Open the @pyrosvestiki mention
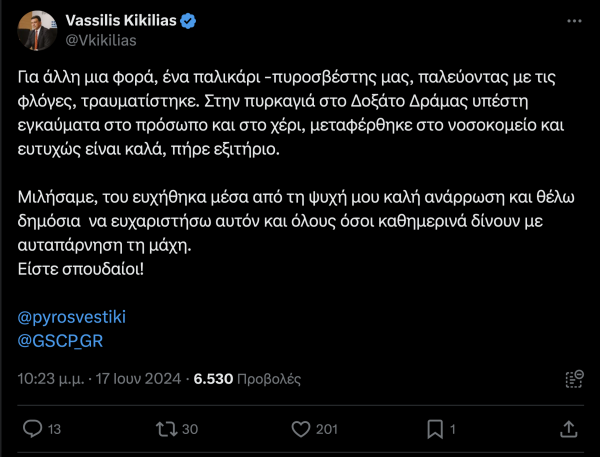 click(73, 317)
